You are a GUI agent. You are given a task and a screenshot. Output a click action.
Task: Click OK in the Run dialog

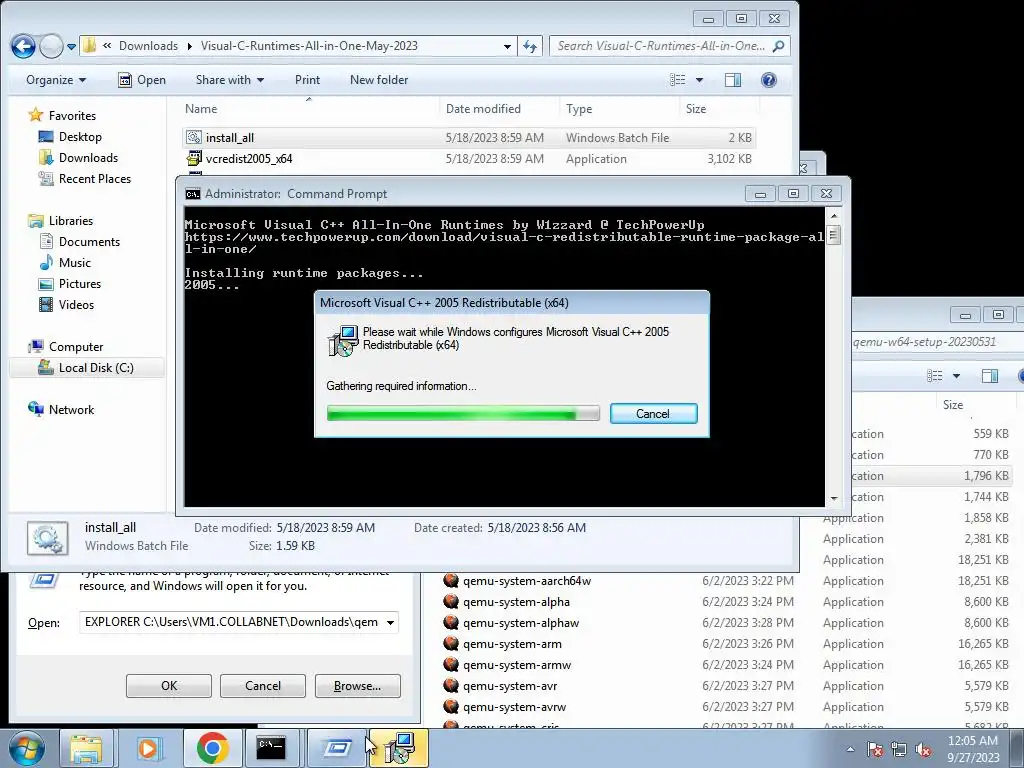coord(169,686)
